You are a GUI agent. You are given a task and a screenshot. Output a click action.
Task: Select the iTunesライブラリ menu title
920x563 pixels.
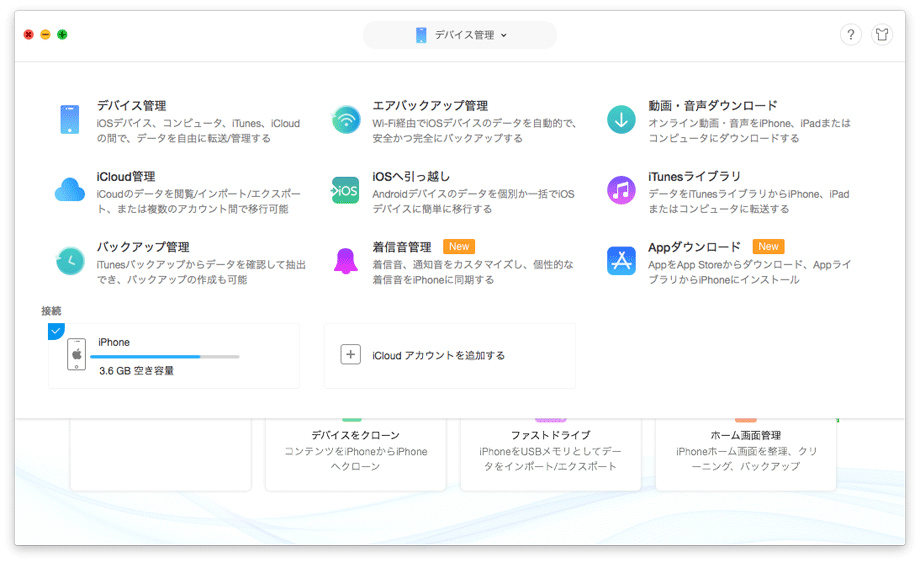click(x=695, y=177)
